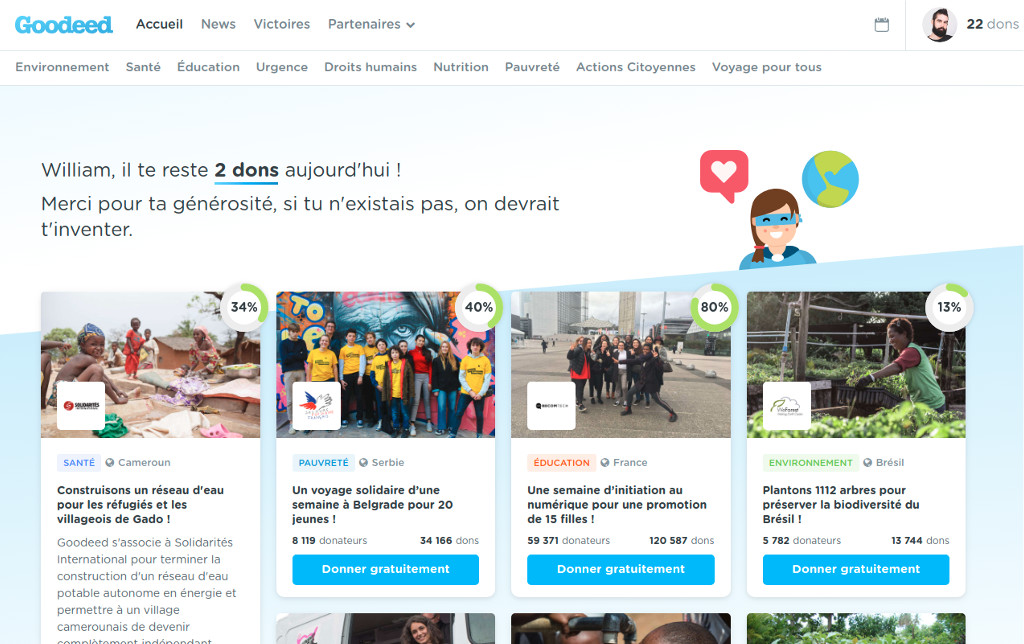The width and height of the screenshot is (1024, 644).
Task: Click the Solidarités organization logo badge
Action: (81, 406)
